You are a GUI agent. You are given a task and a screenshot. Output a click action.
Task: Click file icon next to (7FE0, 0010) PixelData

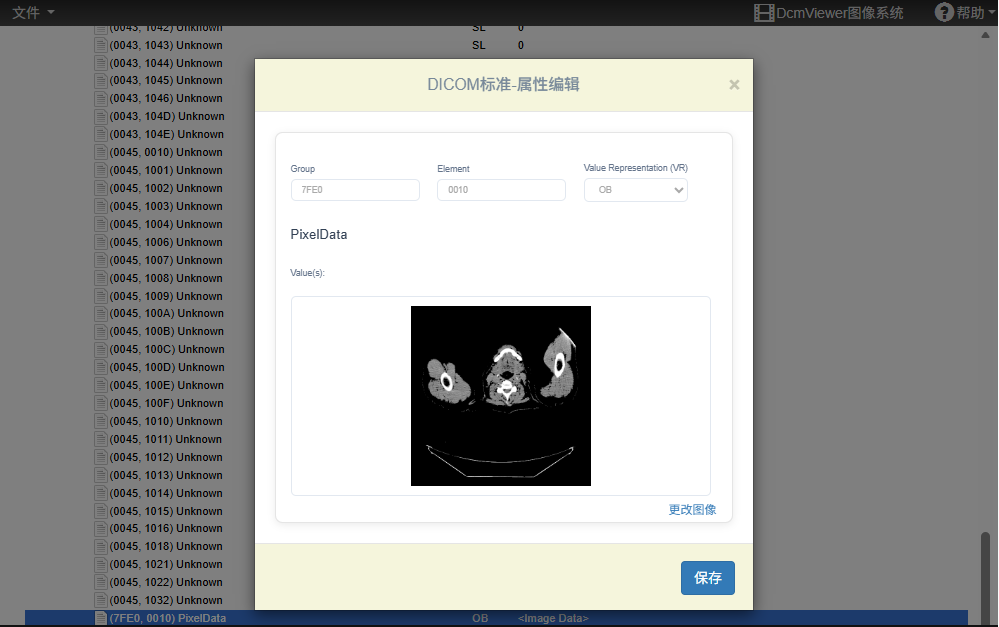[100, 618]
